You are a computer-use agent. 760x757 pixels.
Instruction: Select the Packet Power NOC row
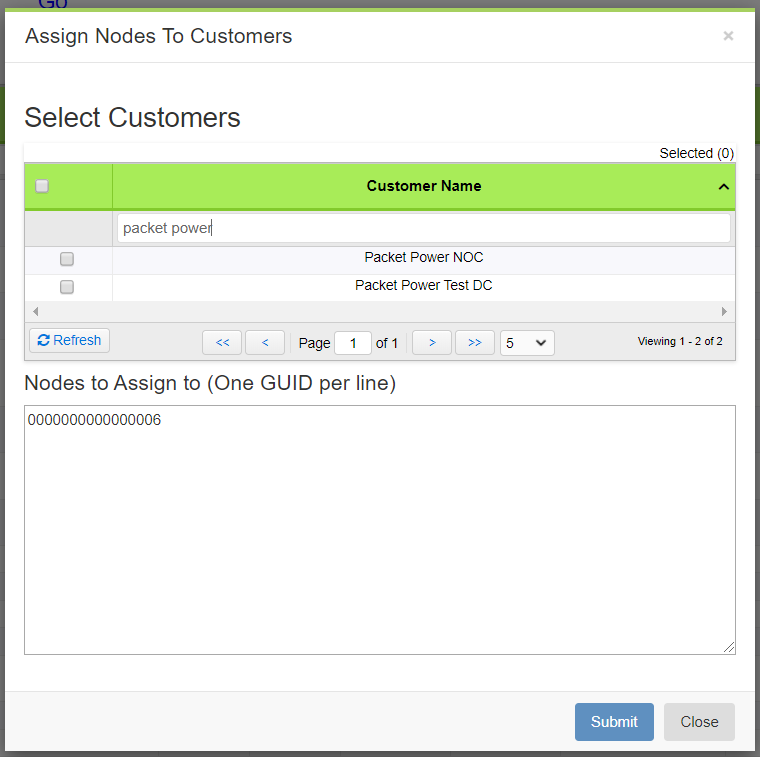pos(423,258)
